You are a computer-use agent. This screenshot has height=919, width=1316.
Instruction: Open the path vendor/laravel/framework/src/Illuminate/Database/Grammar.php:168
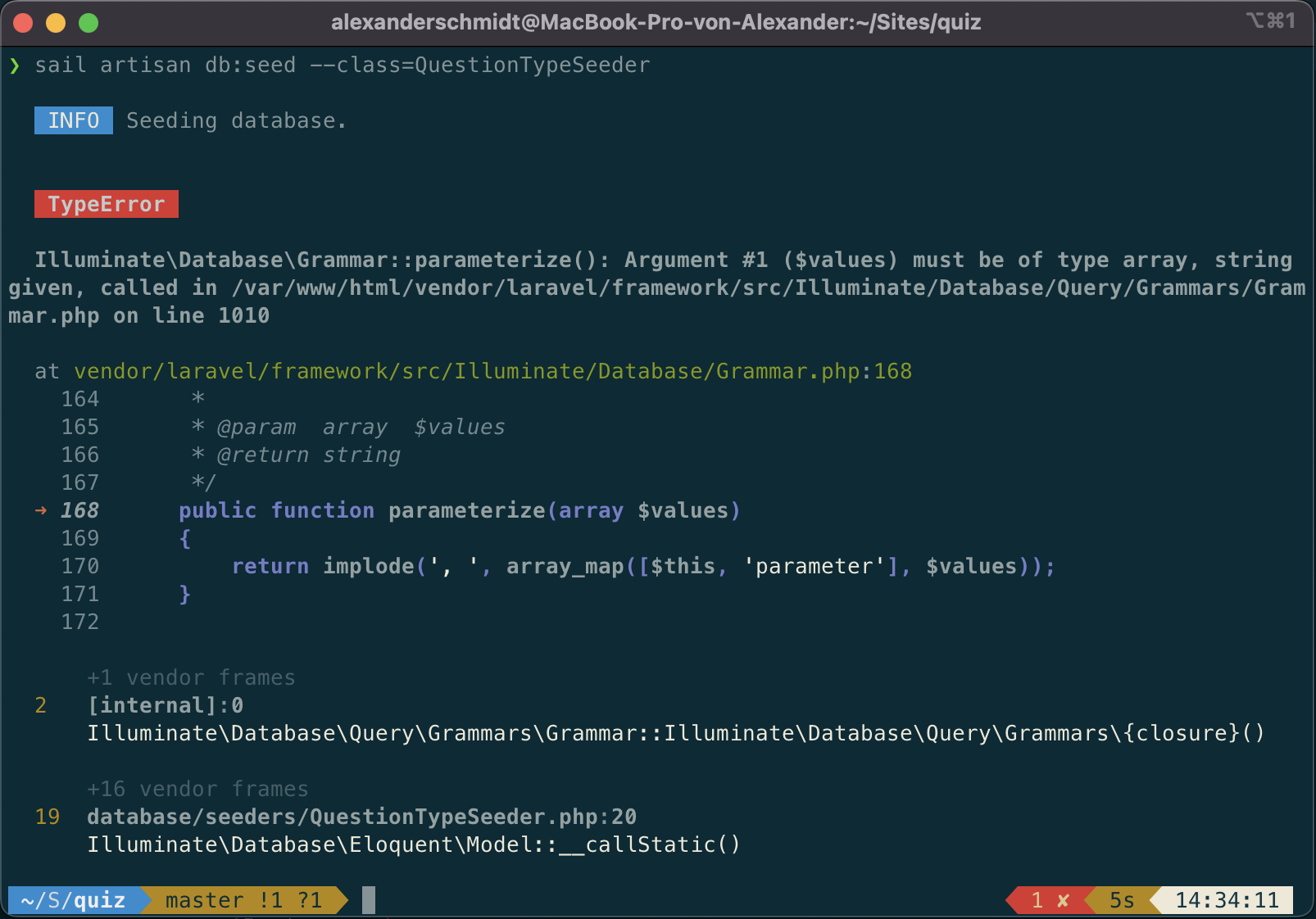click(x=492, y=371)
